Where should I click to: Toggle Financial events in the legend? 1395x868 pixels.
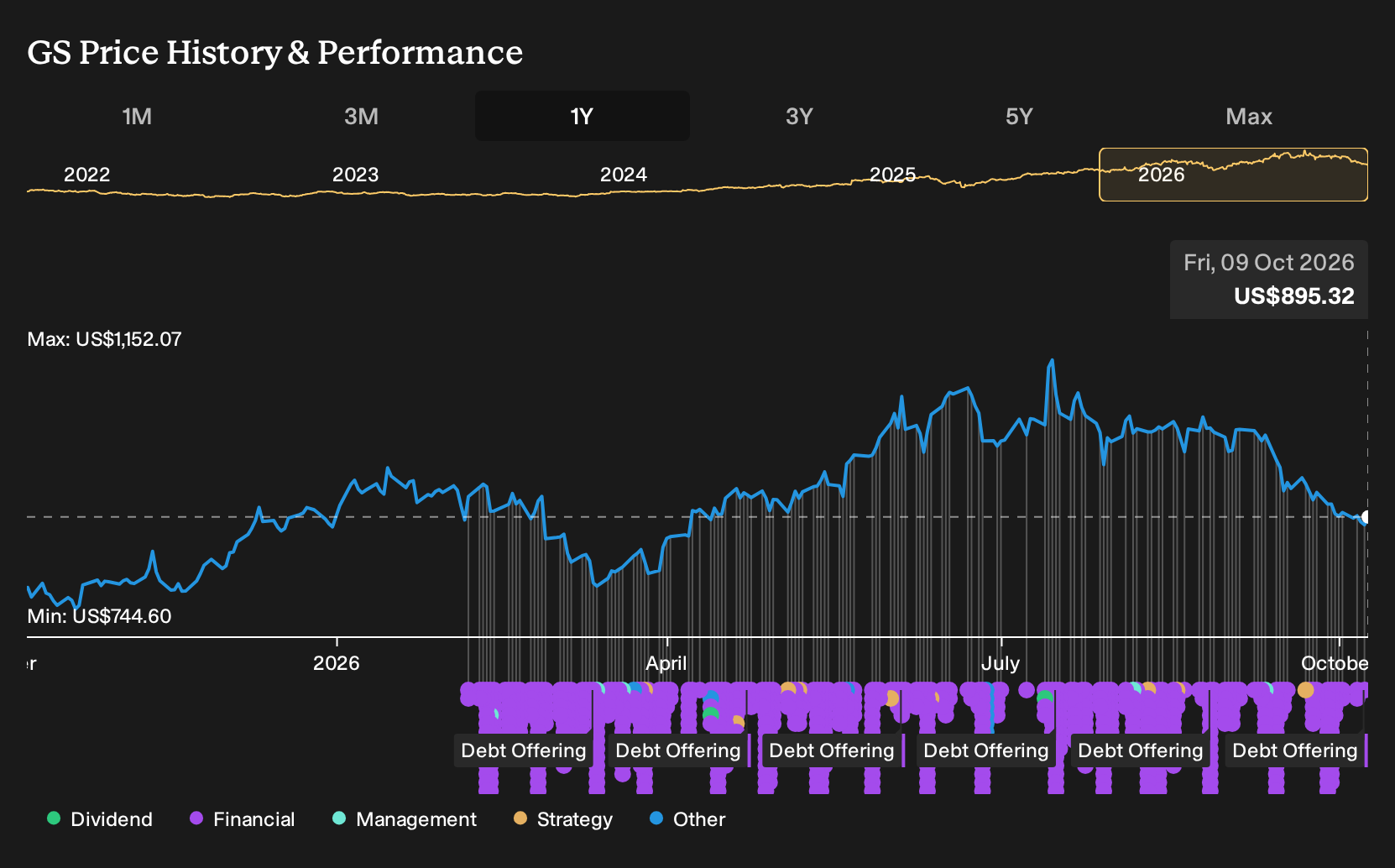point(242,818)
